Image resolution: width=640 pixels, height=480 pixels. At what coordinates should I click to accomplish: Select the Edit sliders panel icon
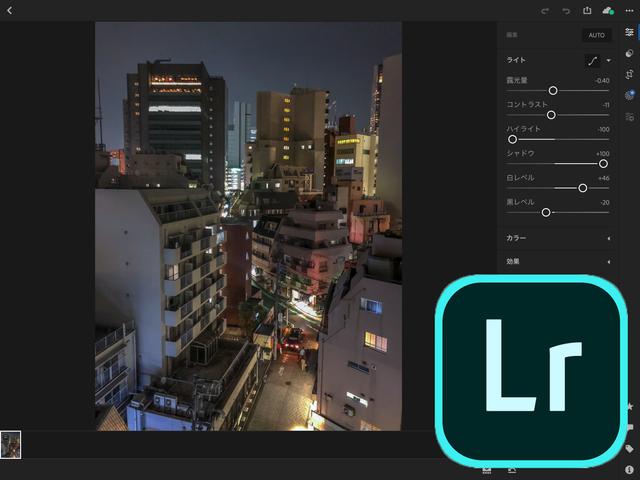(x=629, y=32)
